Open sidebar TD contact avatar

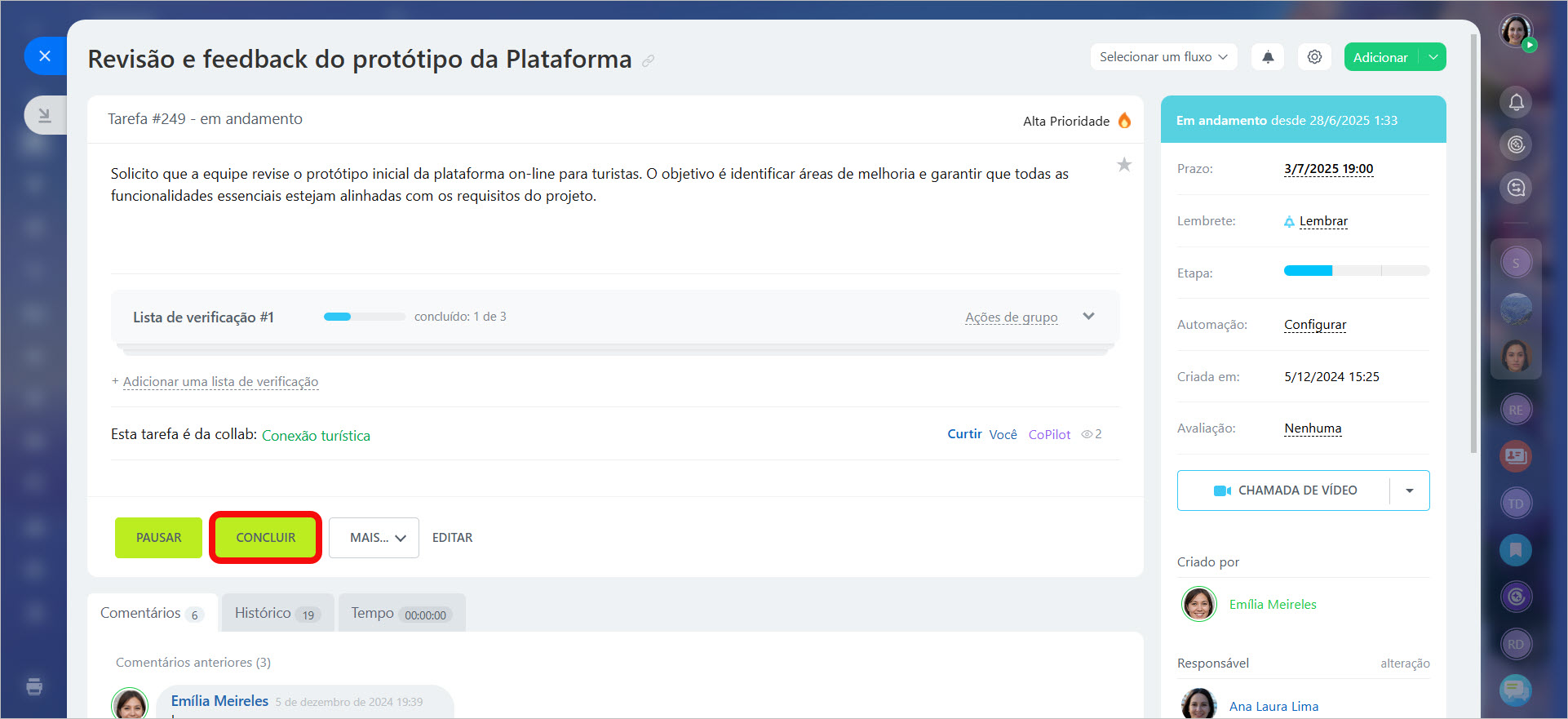[1516, 504]
